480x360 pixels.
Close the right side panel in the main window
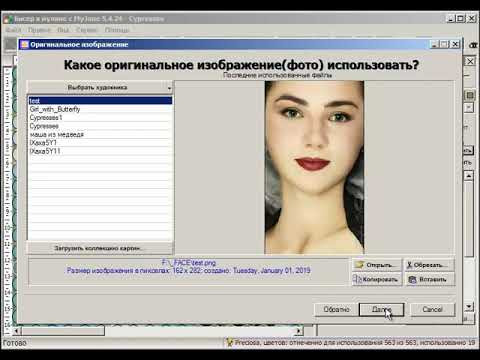[x=470, y=61]
